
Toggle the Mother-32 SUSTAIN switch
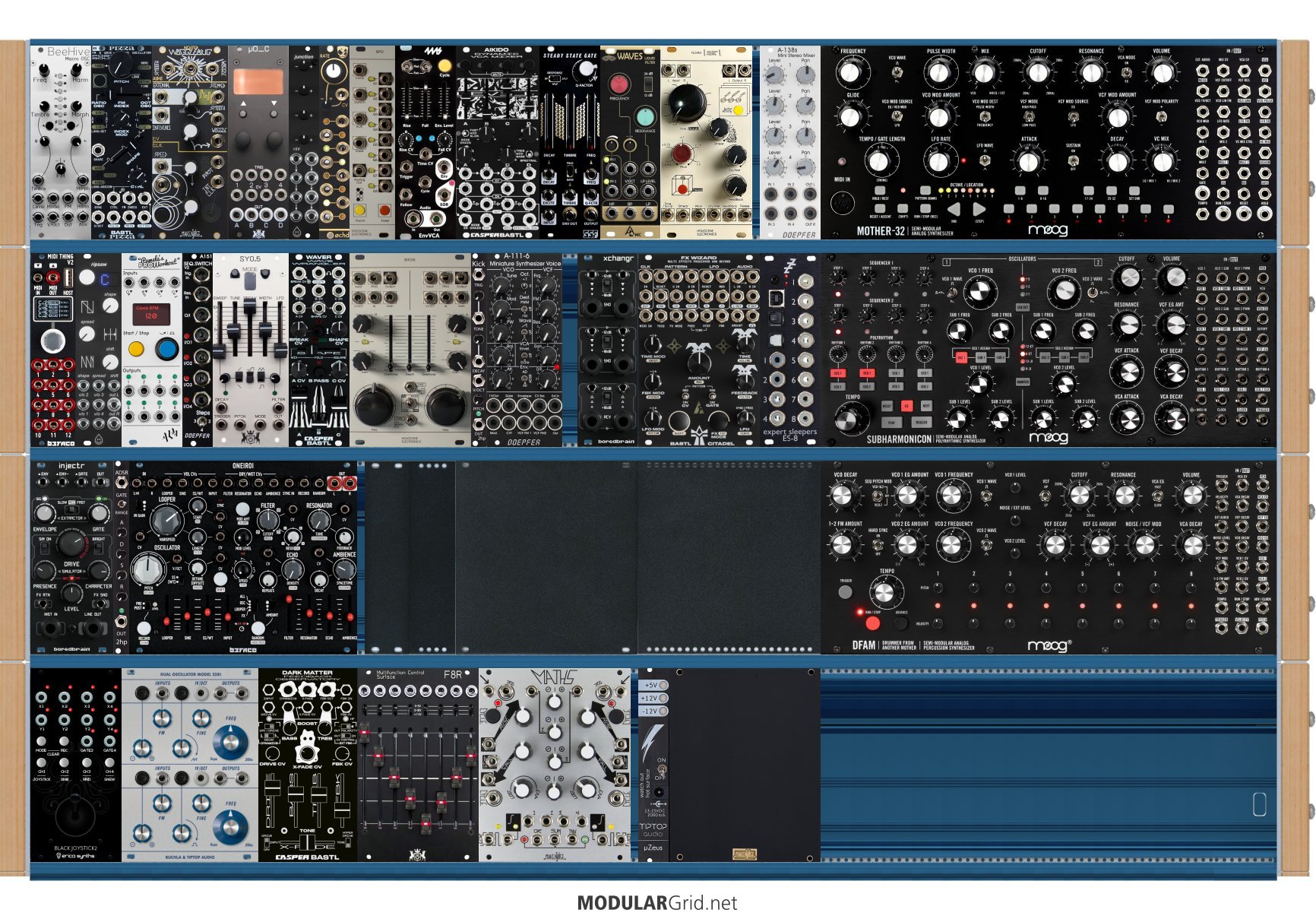click(x=1073, y=160)
